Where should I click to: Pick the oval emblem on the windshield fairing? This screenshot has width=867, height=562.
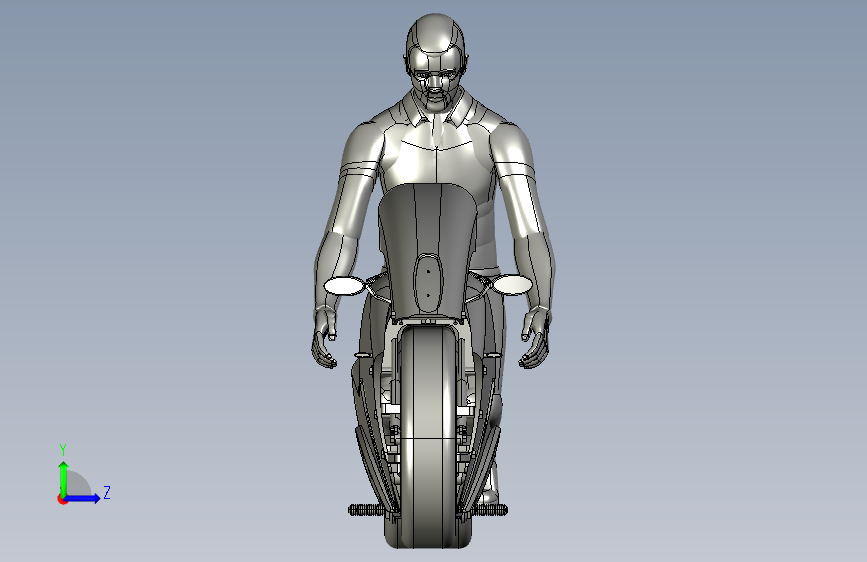coord(428,282)
